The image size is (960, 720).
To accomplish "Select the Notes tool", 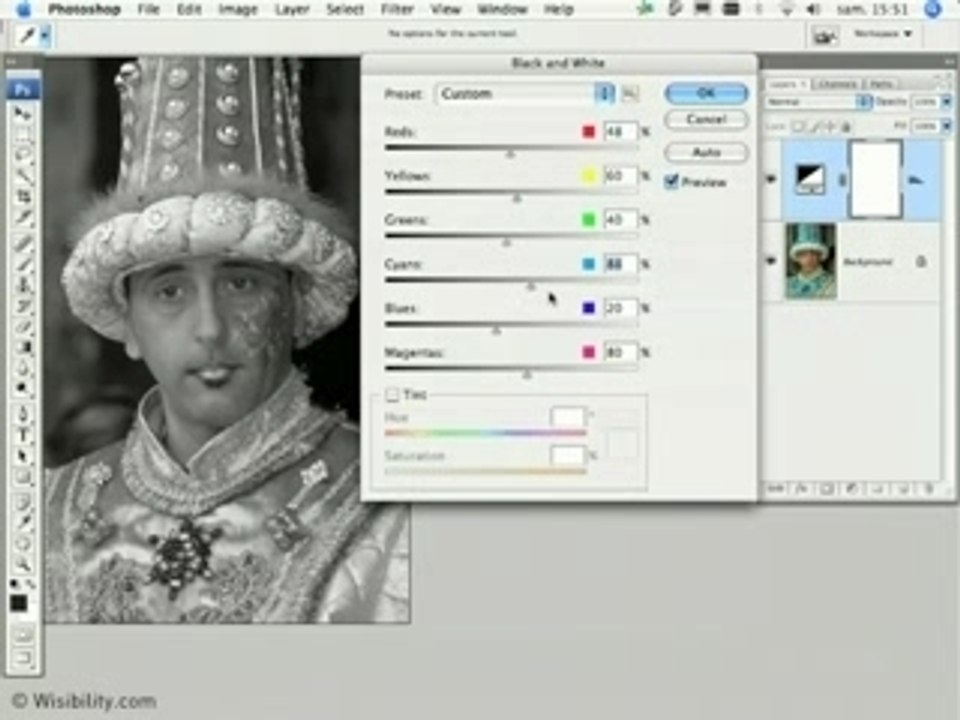I will 23,503.
